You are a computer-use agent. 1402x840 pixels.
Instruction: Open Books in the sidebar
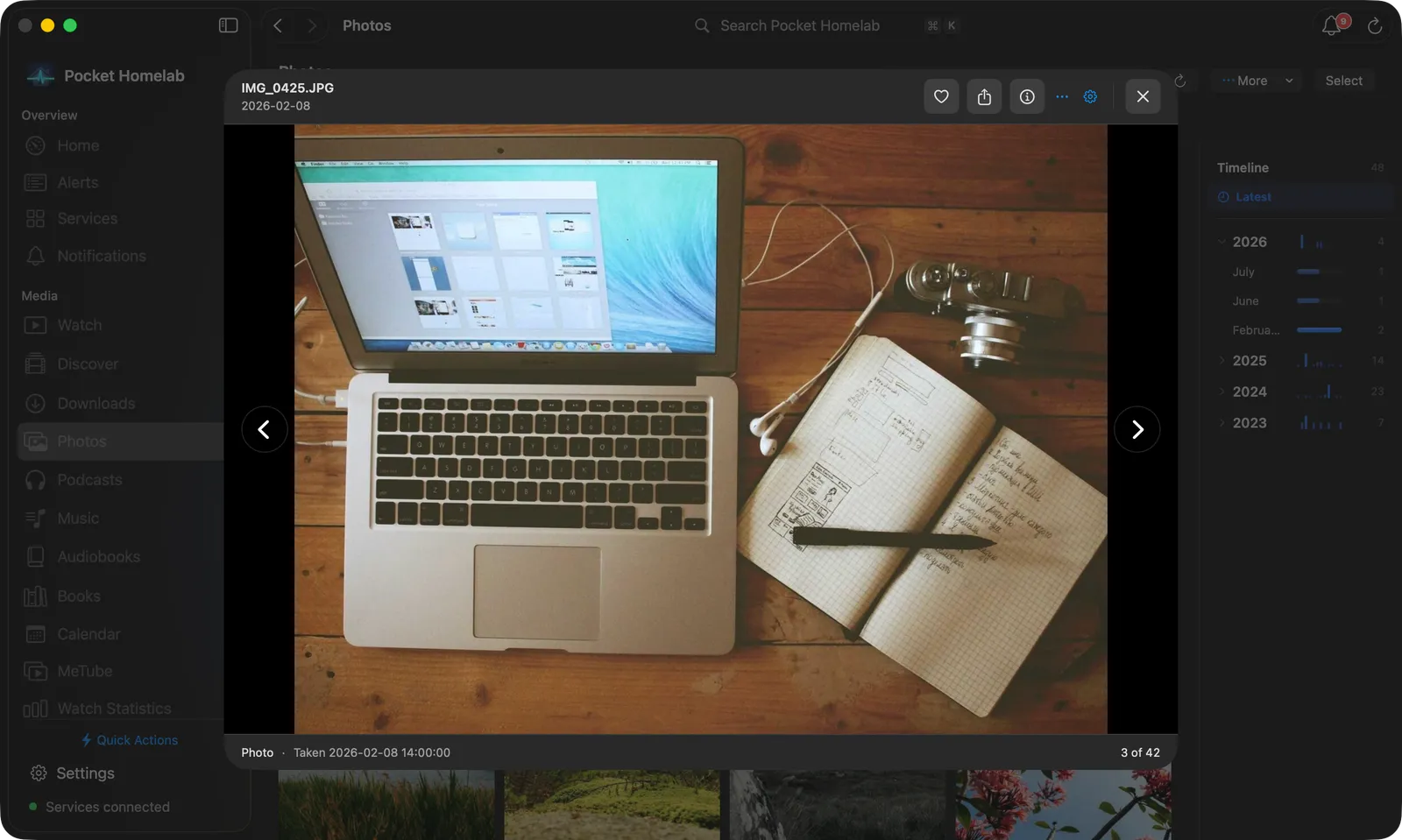pos(121,596)
